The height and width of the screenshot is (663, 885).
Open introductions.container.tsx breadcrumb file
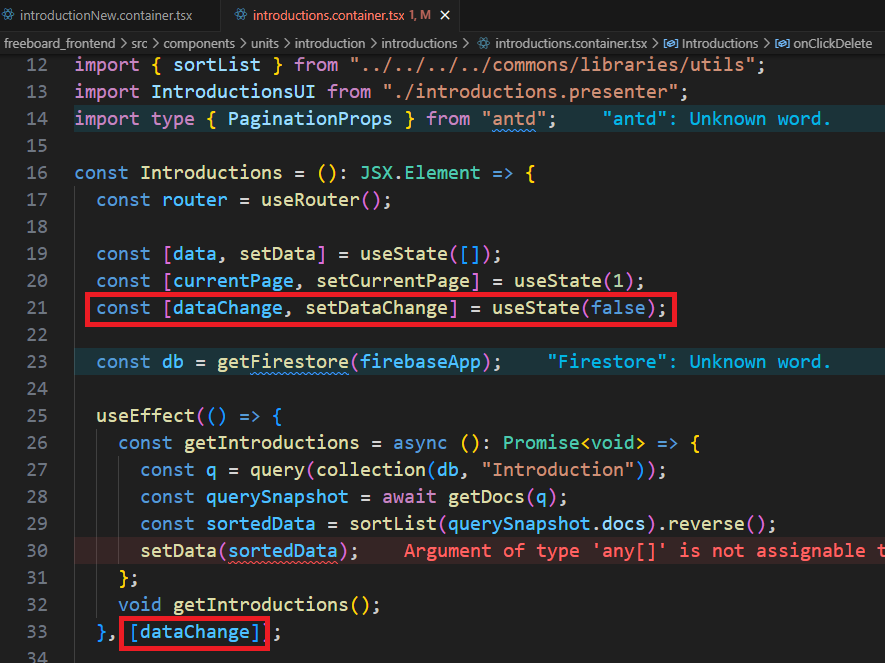coord(571,43)
